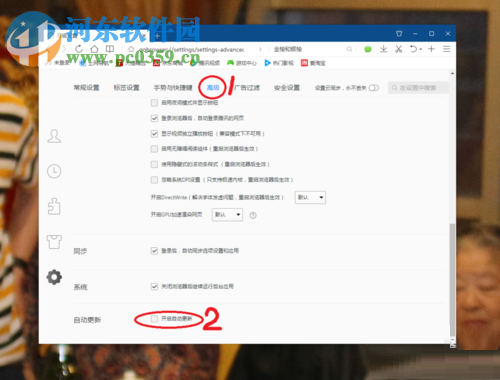Open the 游戏中心 bookmark
Viewport: 500px width, 380px height.
pyautogui.click(x=242, y=63)
